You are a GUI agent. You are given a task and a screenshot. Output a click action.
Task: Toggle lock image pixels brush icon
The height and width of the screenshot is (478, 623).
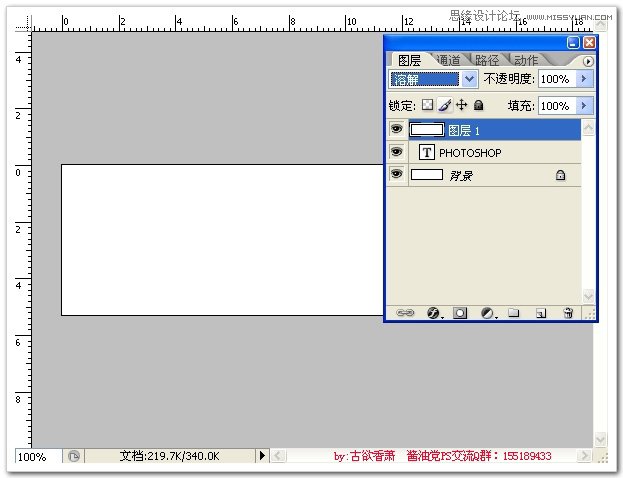[x=445, y=105]
